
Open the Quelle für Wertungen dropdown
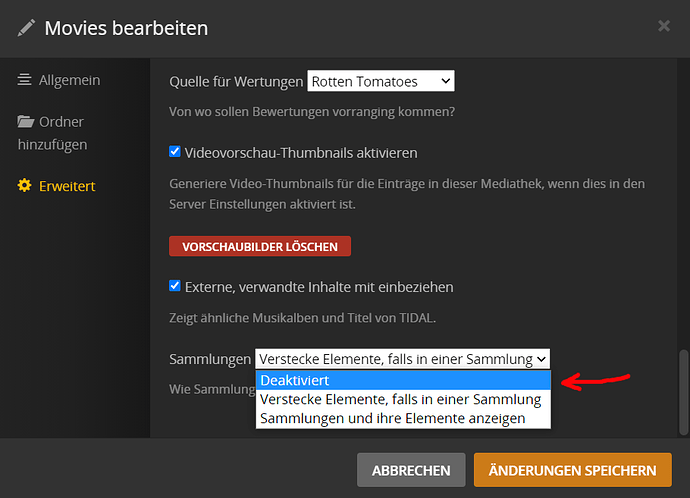pyautogui.click(x=381, y=81)
